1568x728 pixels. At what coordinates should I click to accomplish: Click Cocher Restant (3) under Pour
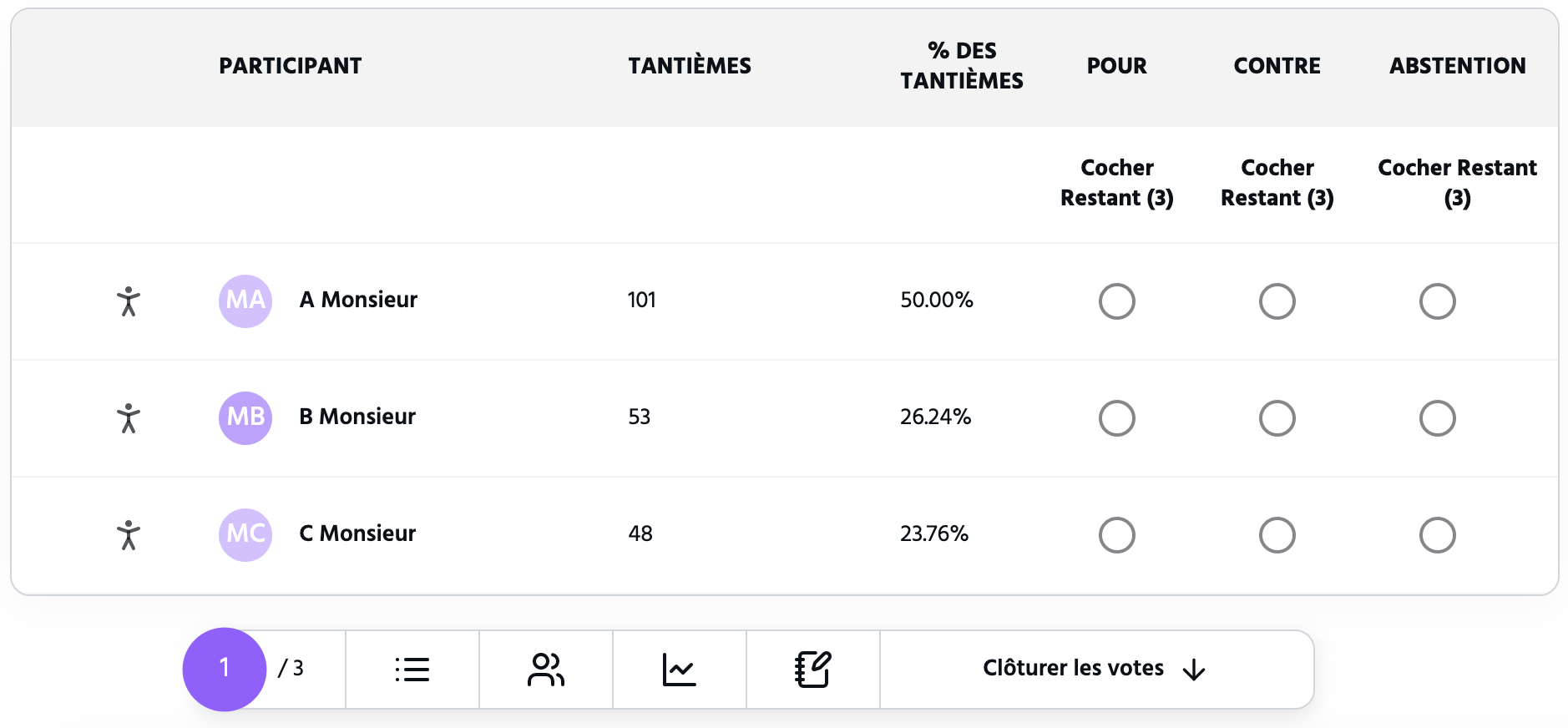point(1117,183)
